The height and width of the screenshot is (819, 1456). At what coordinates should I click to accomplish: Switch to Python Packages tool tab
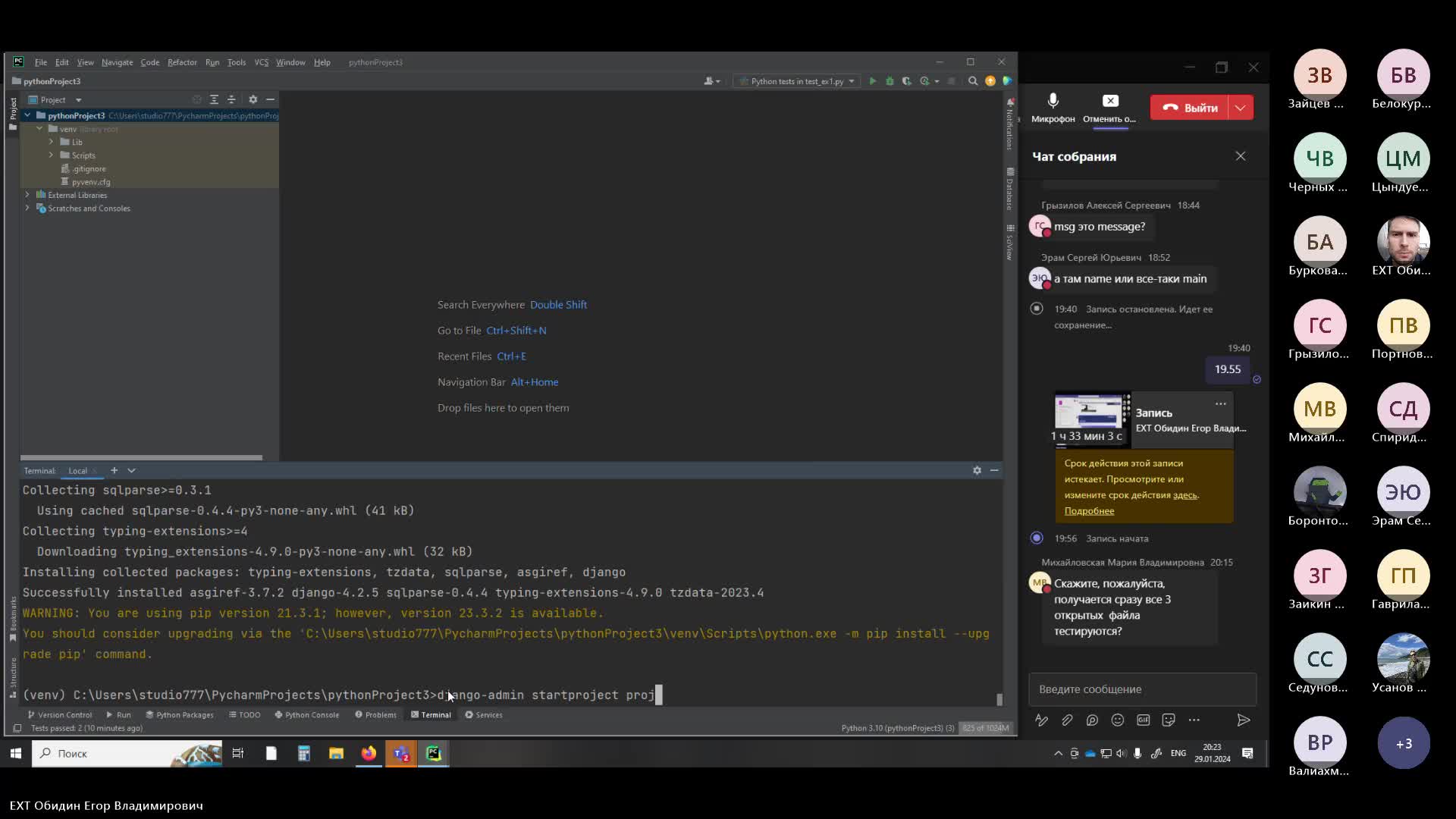click(179, 714)
